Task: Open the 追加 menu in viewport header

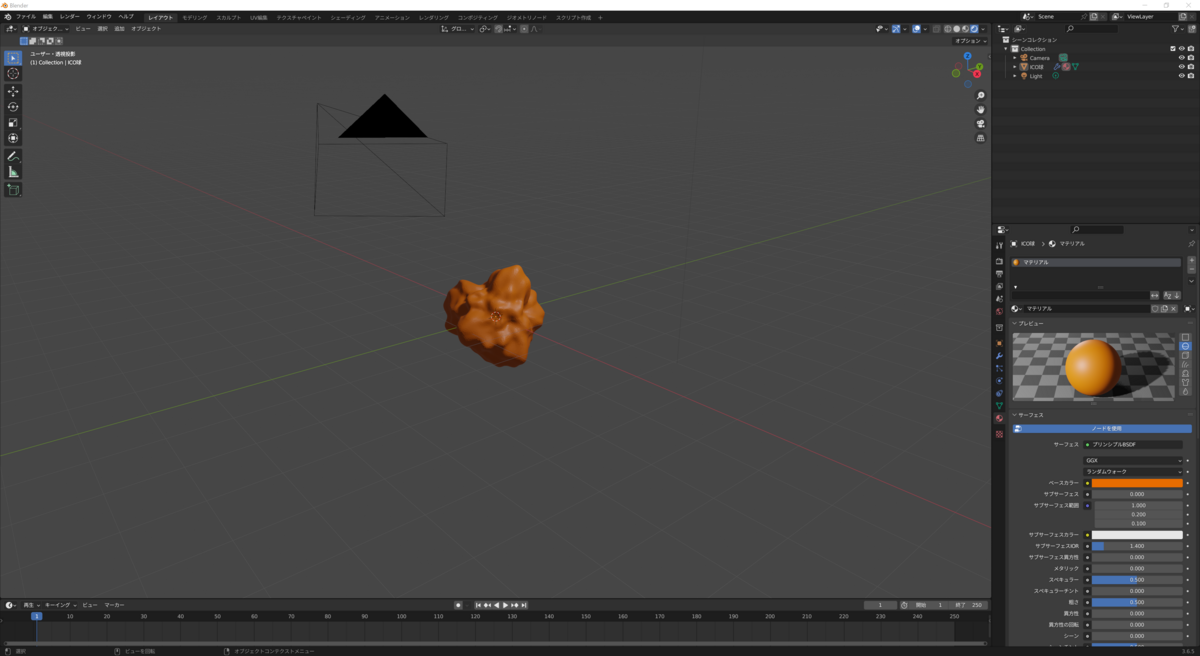Action: 119,29
